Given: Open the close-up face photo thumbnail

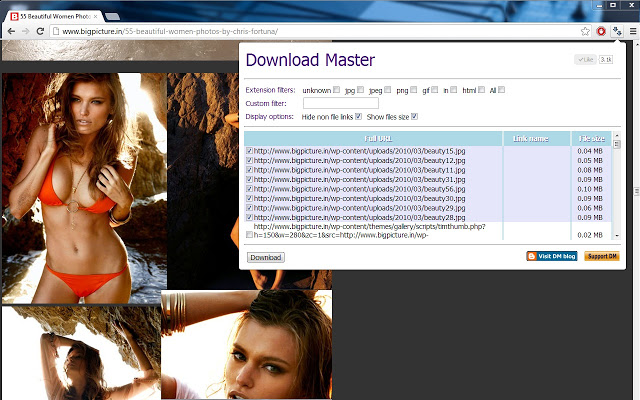Looking at the screenshot, I should (x=247, y=345).
